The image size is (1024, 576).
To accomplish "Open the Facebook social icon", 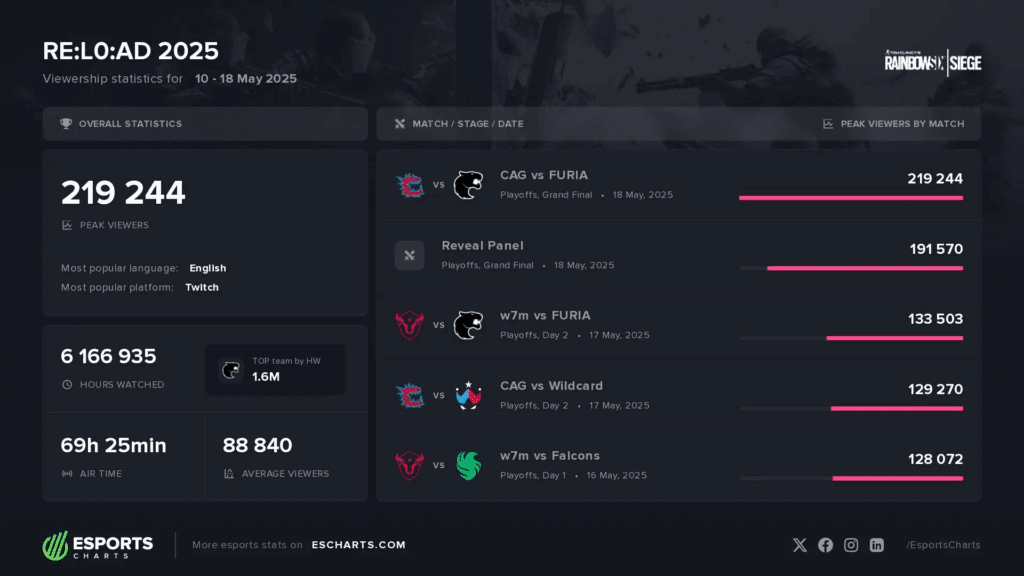I will point(825,545).
